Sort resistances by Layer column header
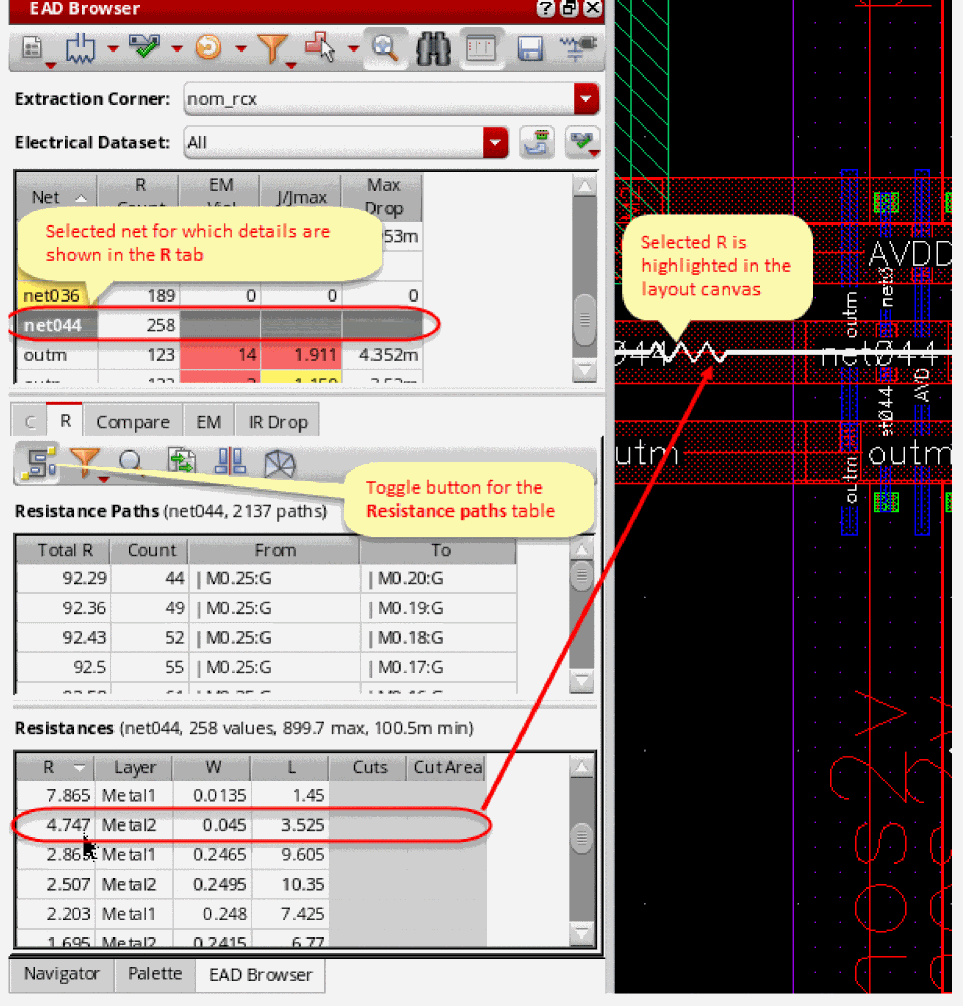This screenshot has width=963, height=1006. 134,768
